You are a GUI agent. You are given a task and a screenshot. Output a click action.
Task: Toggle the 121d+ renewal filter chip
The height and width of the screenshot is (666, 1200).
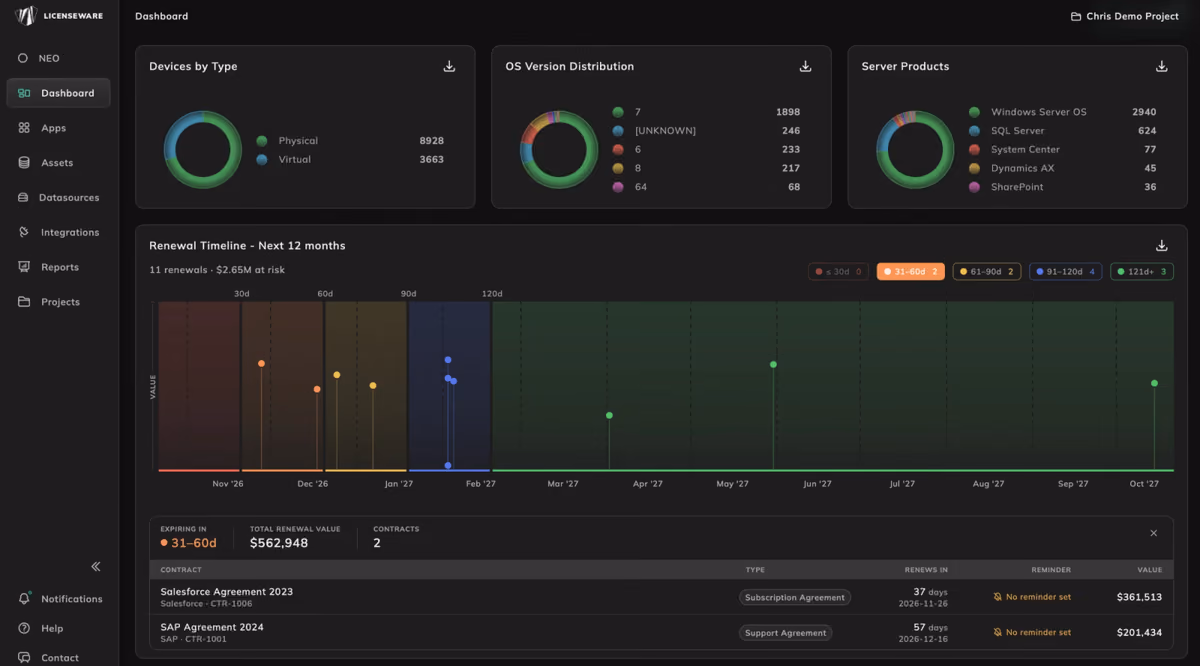coord(1141,271)
